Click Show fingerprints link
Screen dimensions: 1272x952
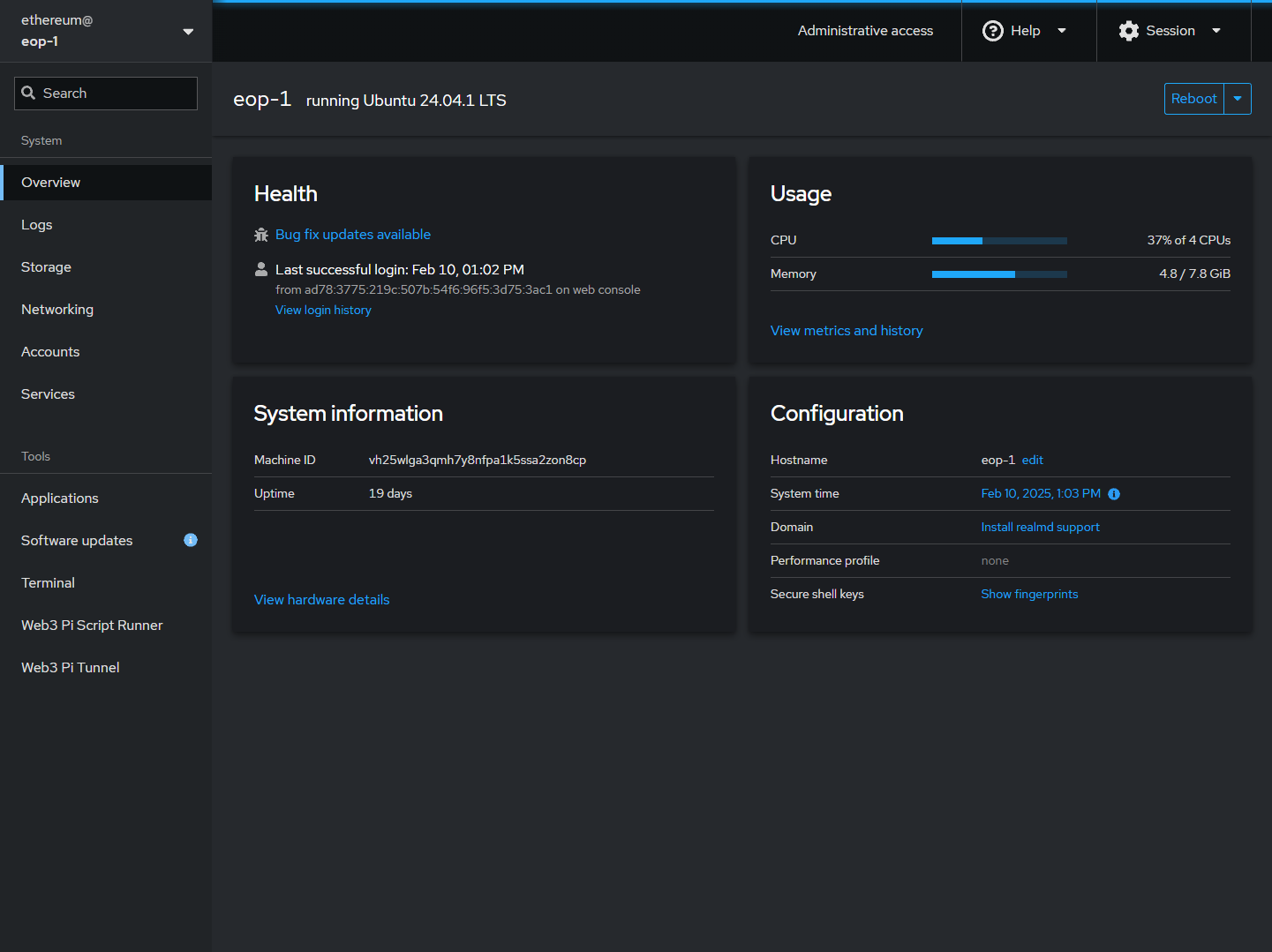click(1029, 595)
